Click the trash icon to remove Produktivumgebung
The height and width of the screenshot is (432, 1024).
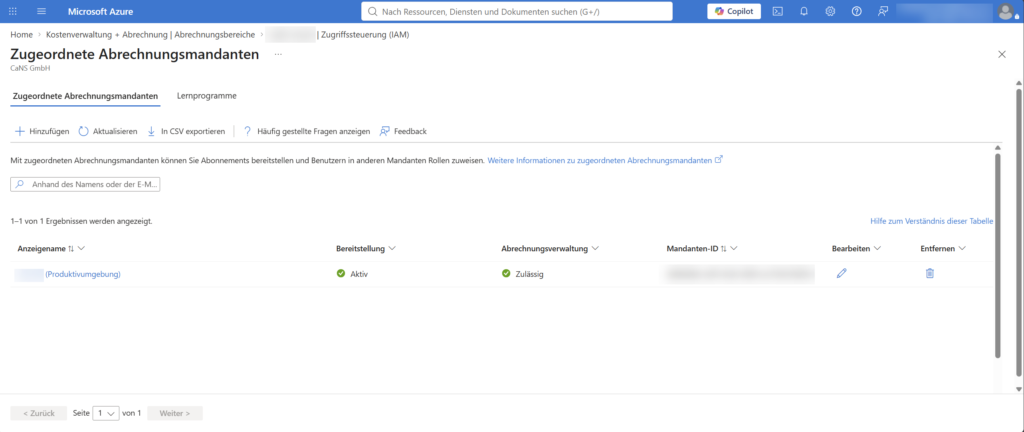pyautogui.click(x=929, y=273)
